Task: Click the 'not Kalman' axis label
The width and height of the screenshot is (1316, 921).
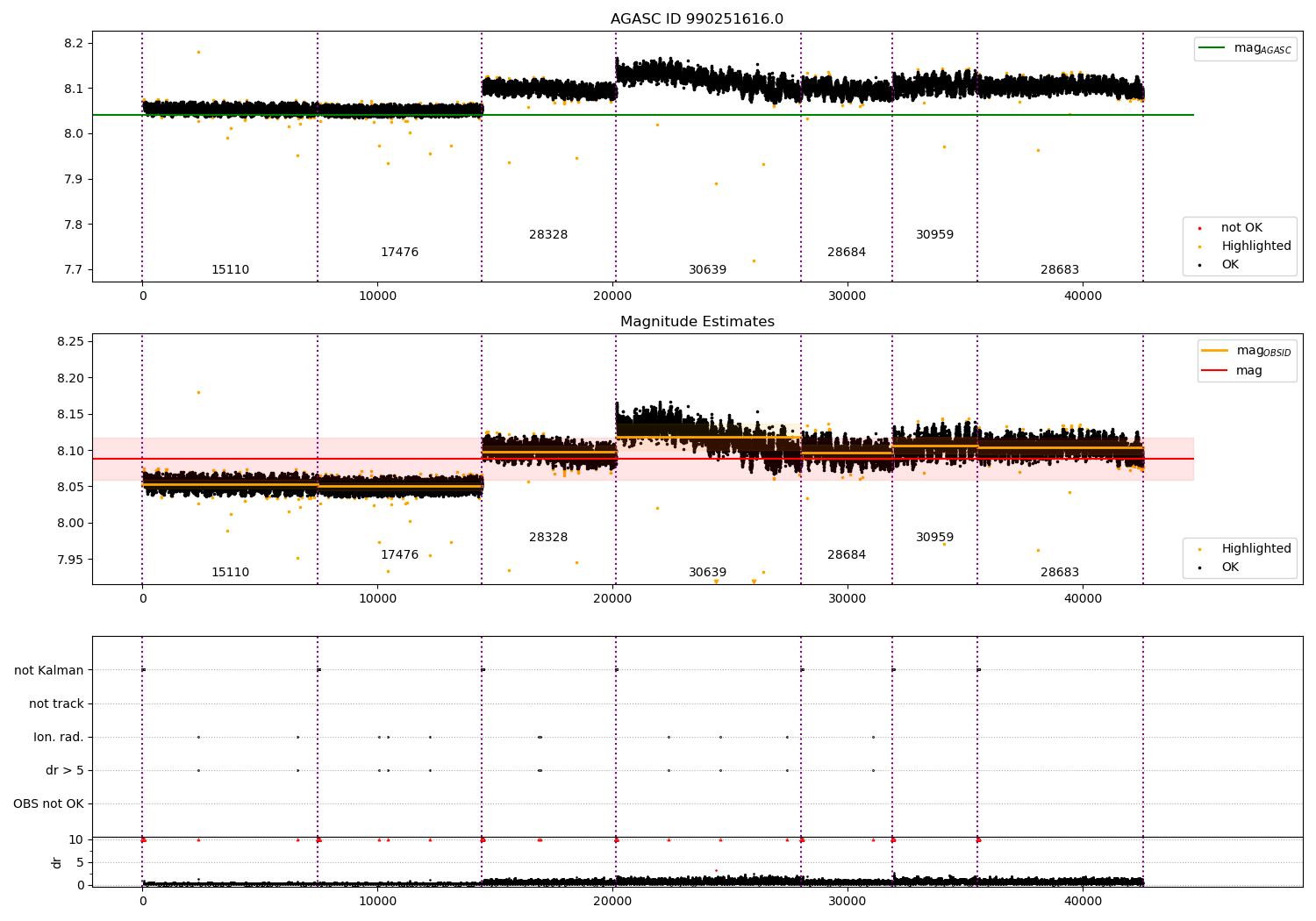Action: 49,671
